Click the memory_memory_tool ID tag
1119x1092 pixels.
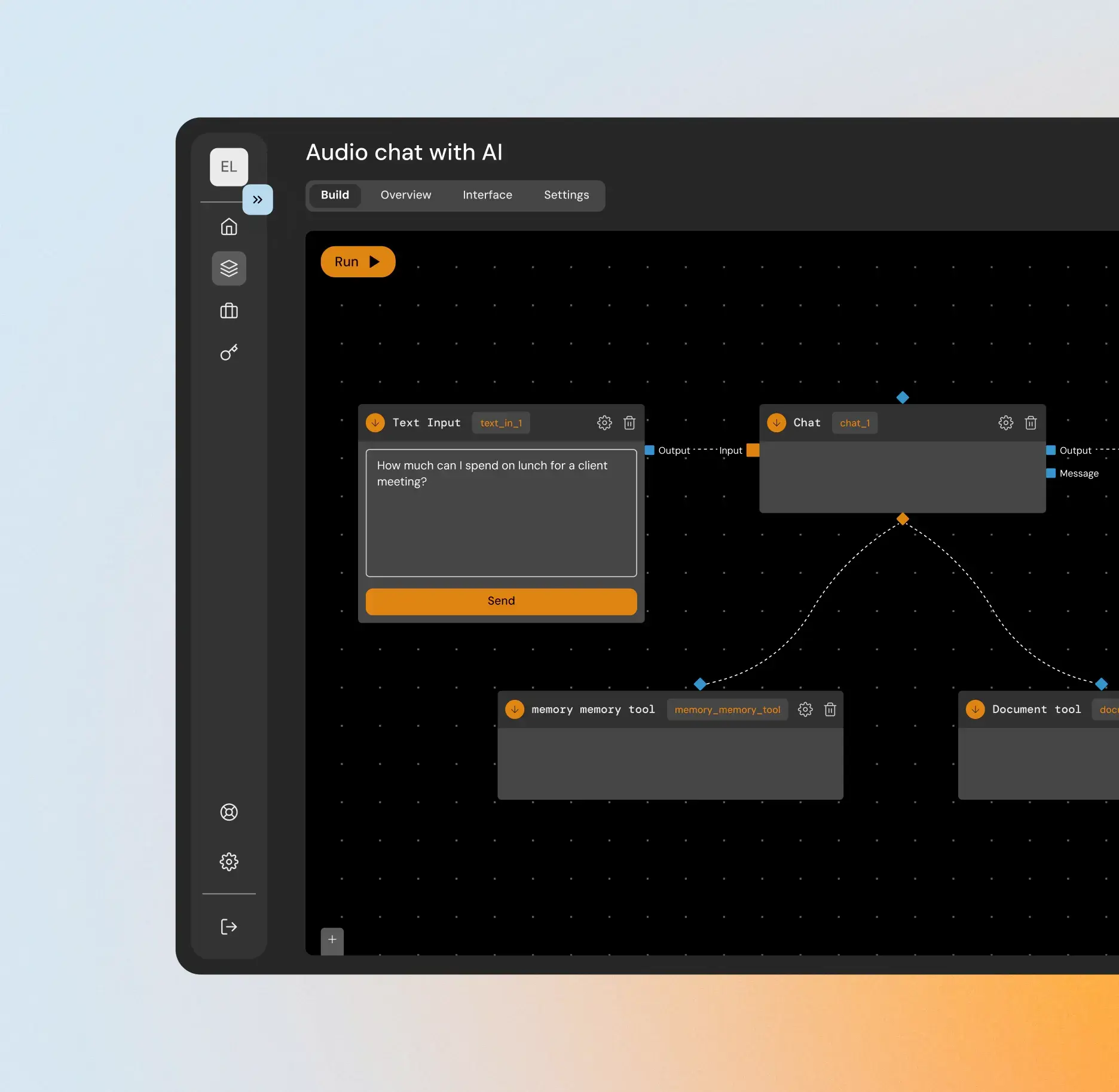(x=727, y=709)
